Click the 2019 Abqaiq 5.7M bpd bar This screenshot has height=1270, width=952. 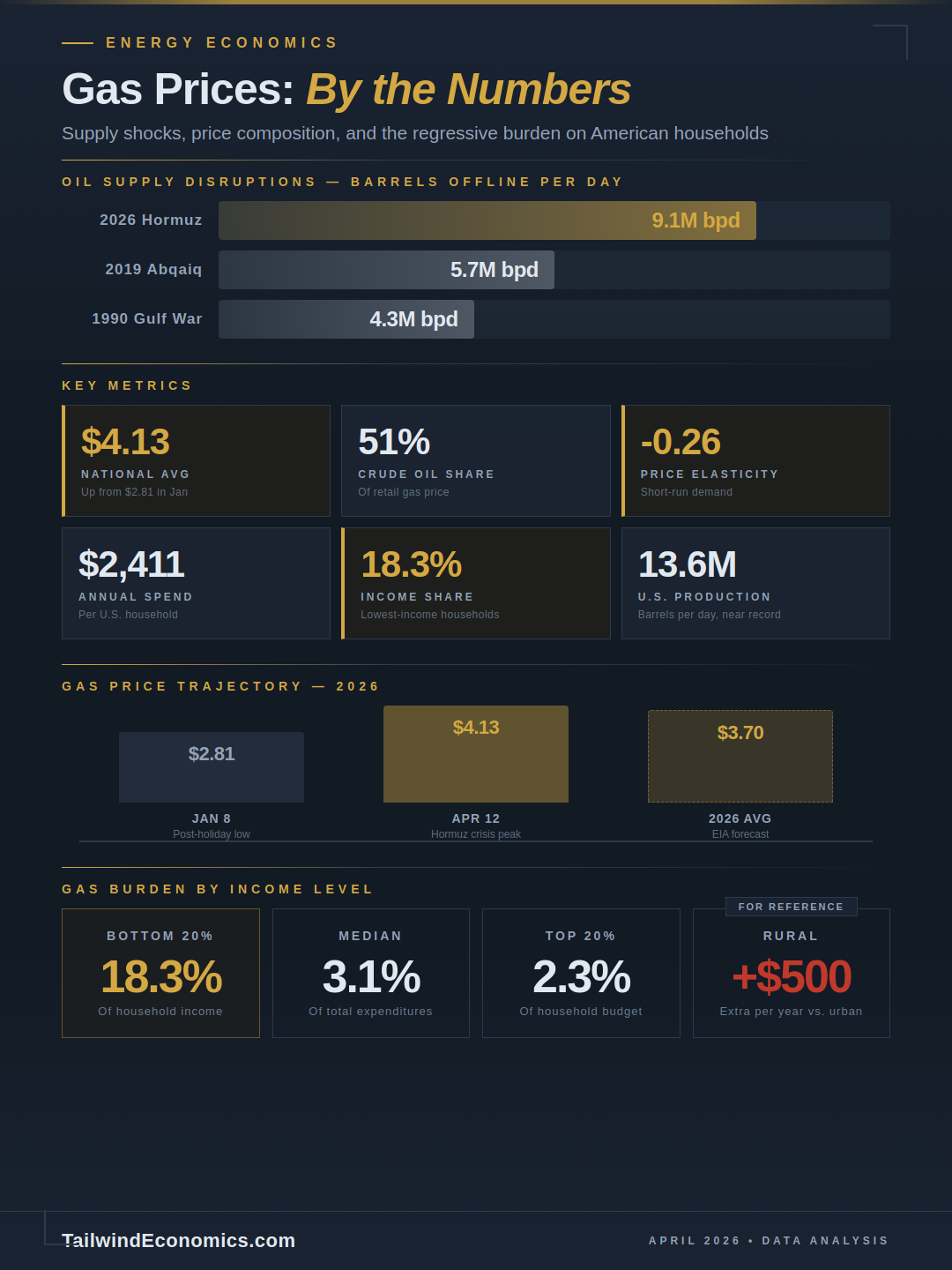386,270
